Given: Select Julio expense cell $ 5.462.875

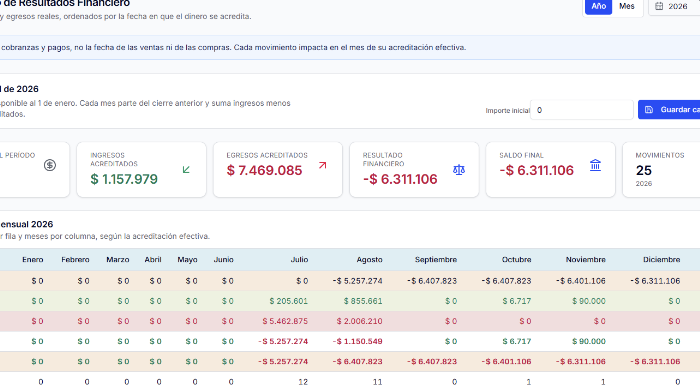Looking at the screenshot, I should tap(285, 321).
